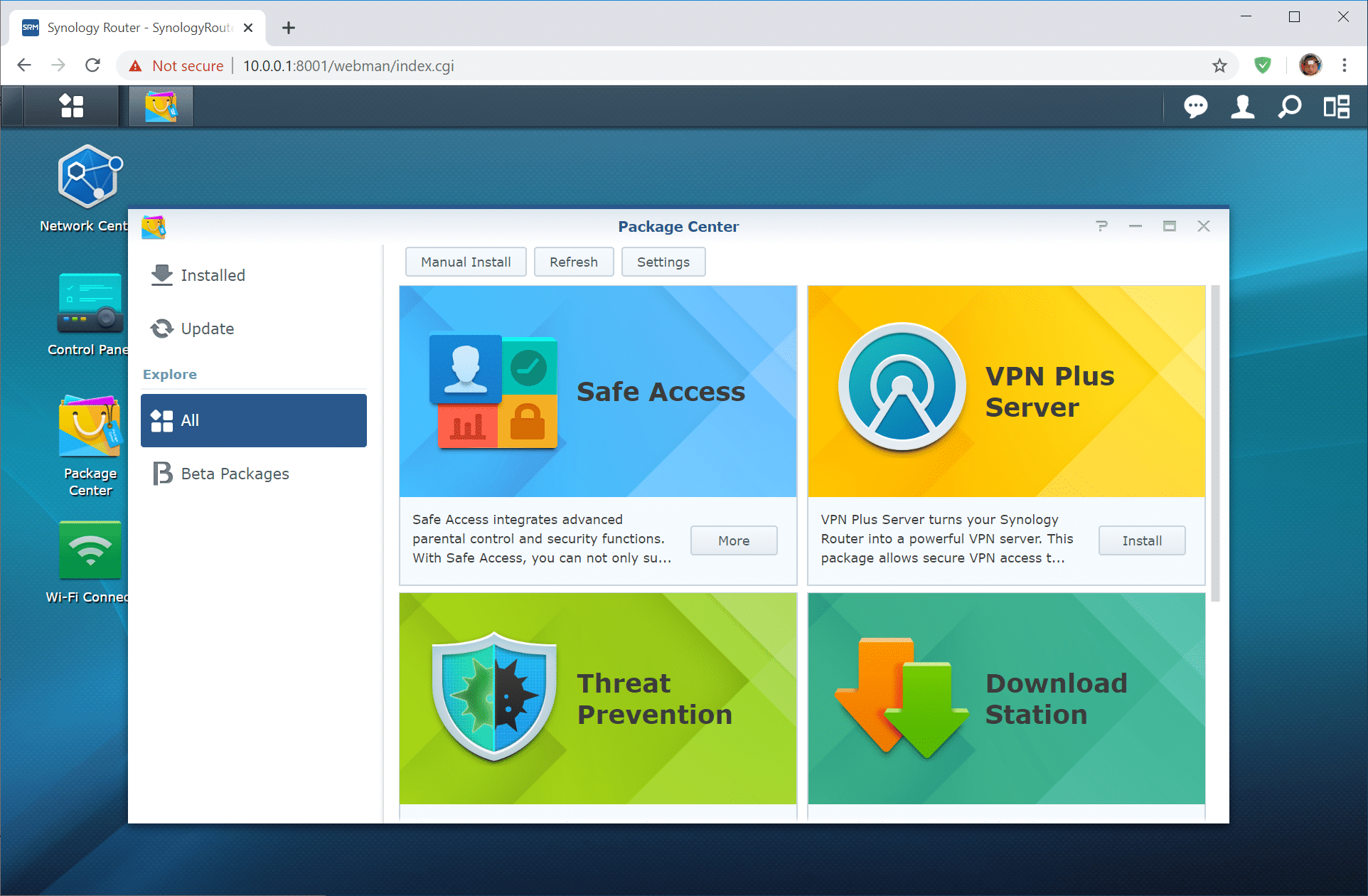Click Refresh to update package list
Viewport: 1368px width, 896px height.
click(573, 261)
